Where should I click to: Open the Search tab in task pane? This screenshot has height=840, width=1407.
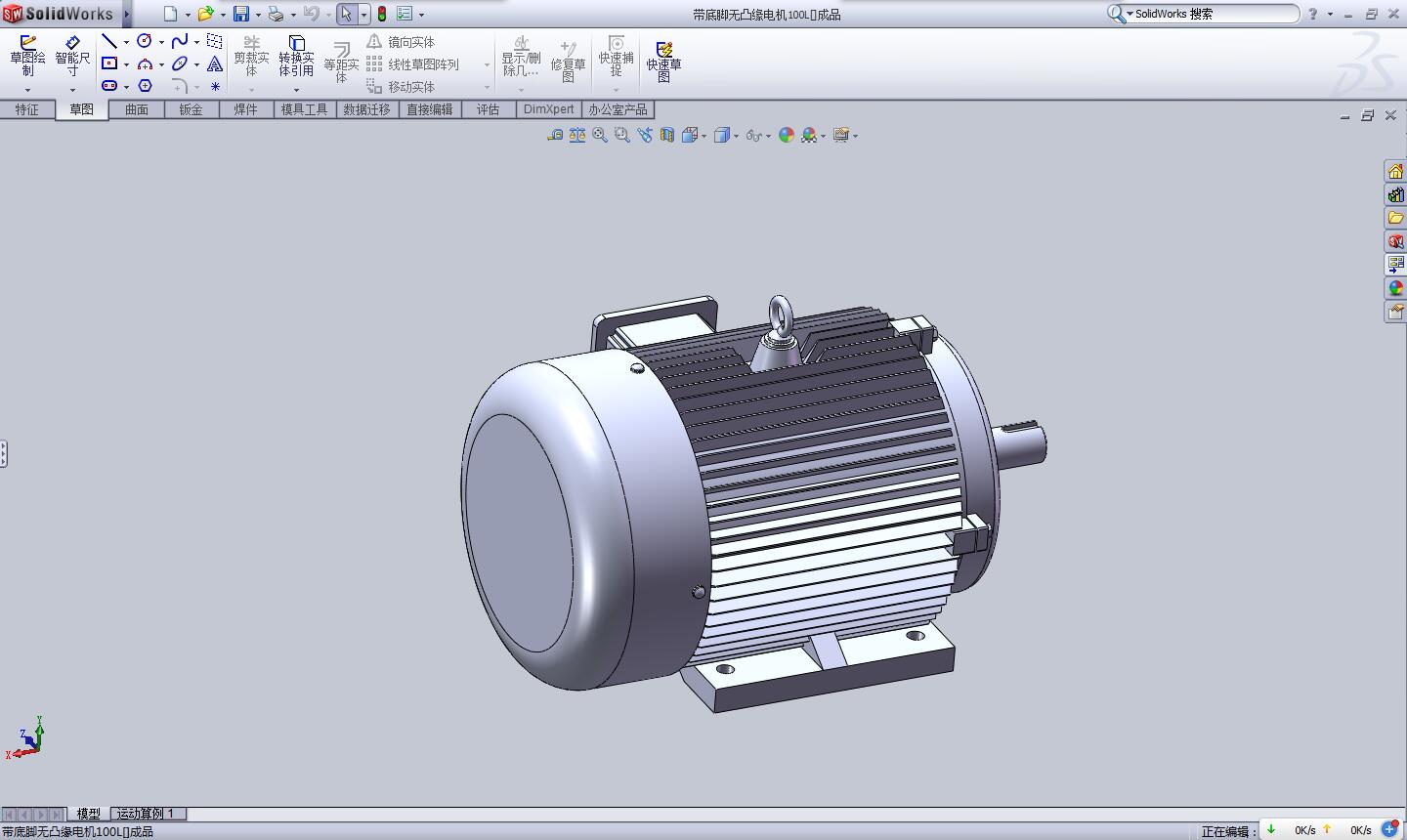(x=1395, y=241)
